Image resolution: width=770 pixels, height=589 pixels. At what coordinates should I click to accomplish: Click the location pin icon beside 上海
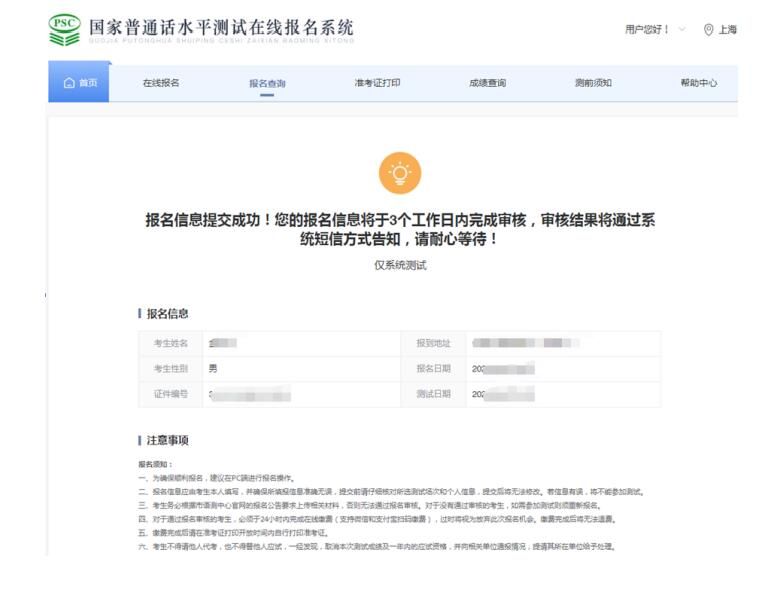click(708, 30)
